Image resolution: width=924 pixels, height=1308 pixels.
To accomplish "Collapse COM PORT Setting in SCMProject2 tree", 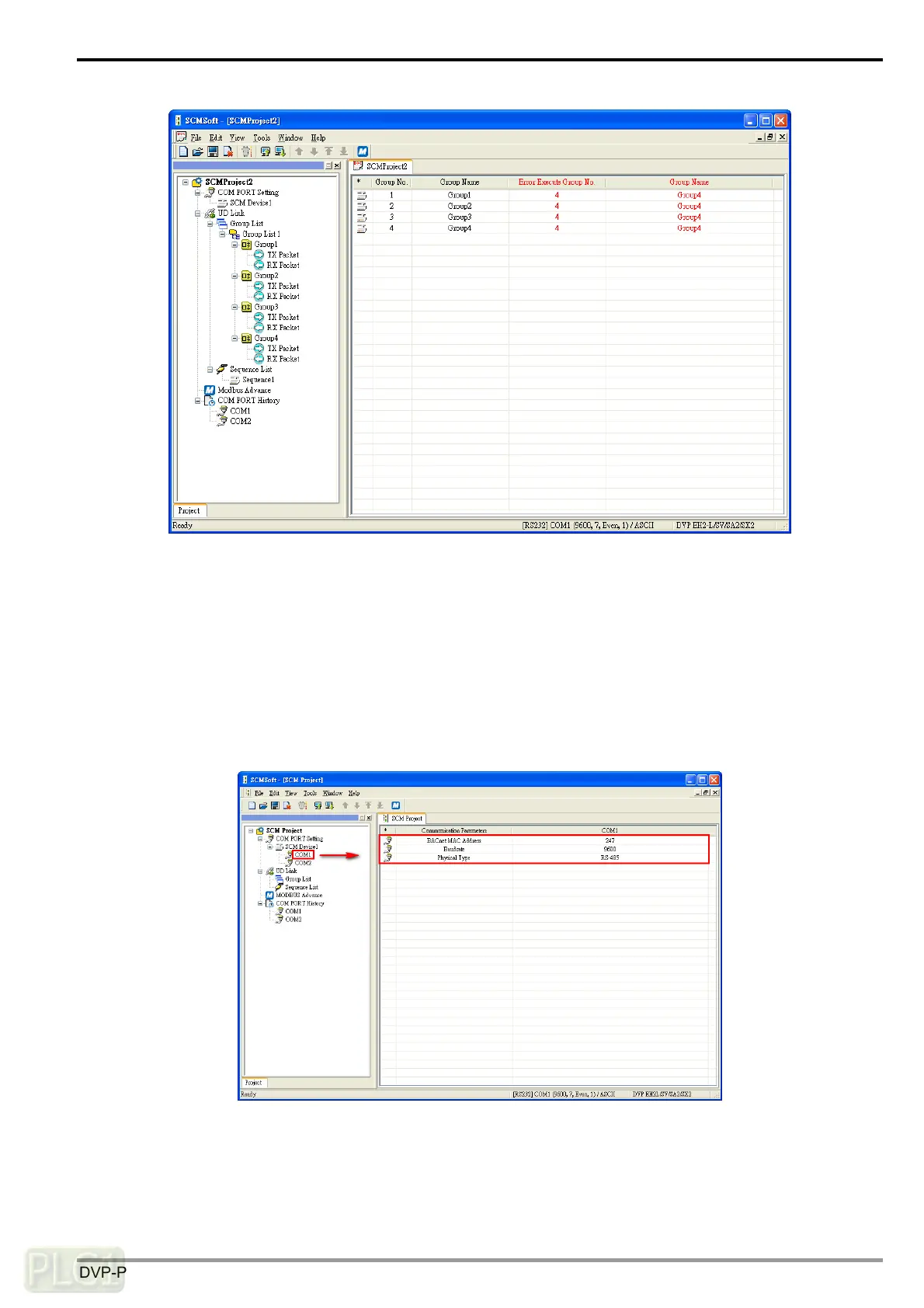I will [198, 193].
